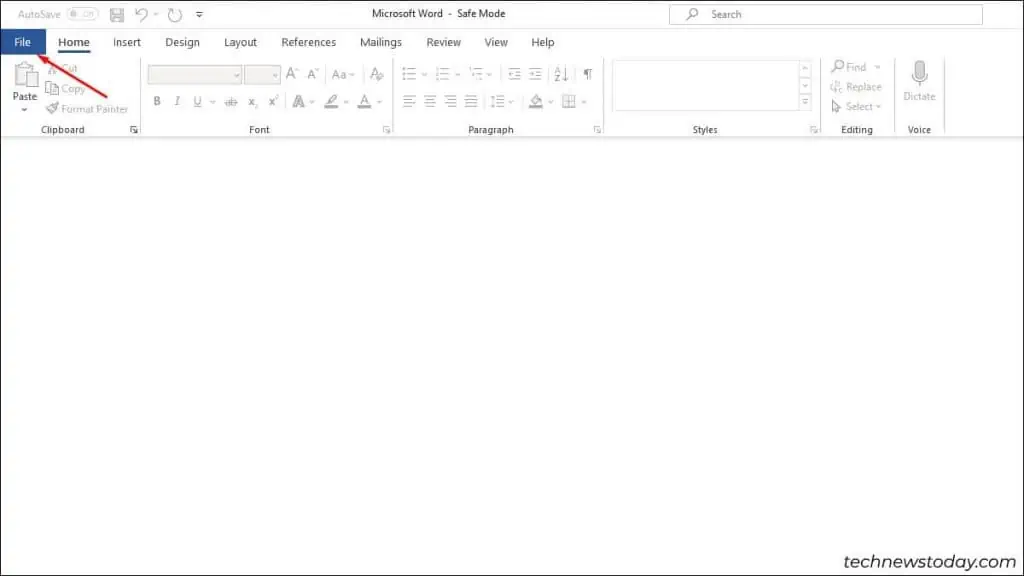Toggle Bold formatting
The image size is (1024, 576).
click(157, 101)
